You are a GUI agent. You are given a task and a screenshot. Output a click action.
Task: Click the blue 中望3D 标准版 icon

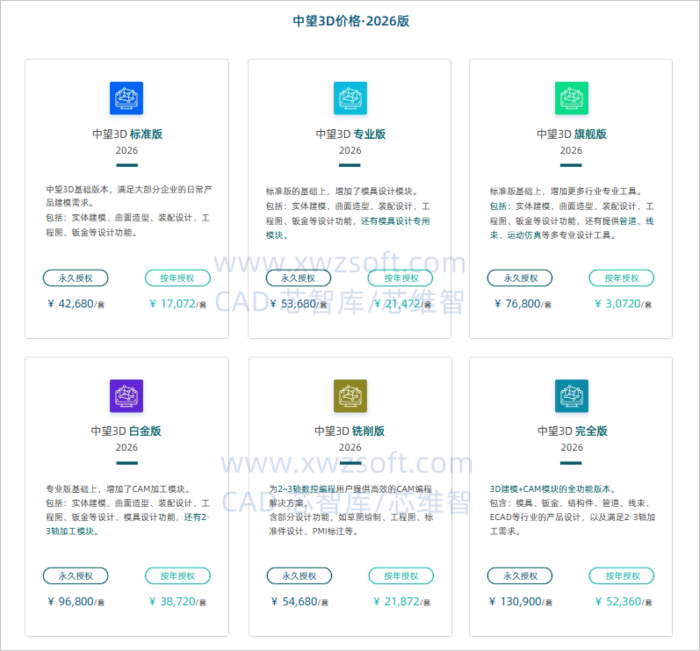126,98
